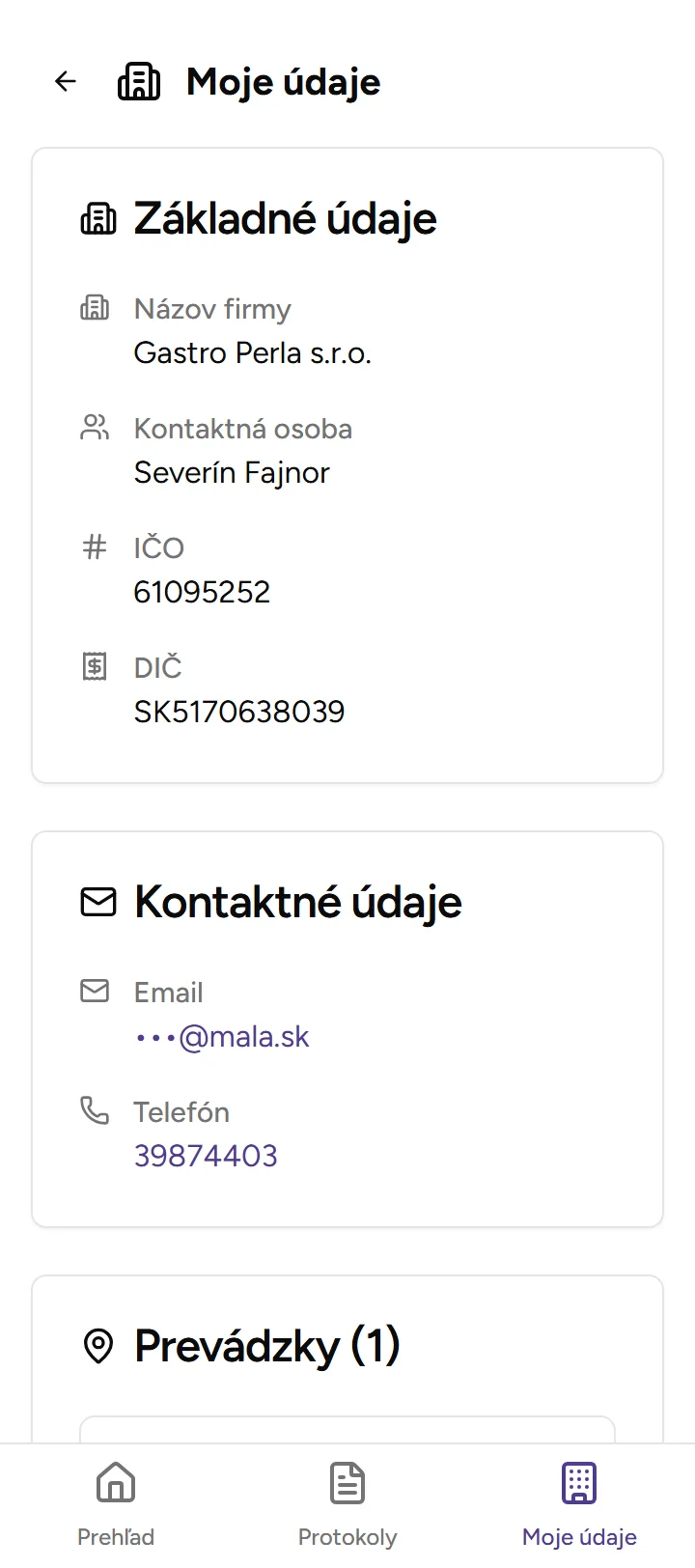Select the phone handset icon beside Telefón
Screen dimensions: 695x1568
pyautogui.click(x=94, y=1110)
